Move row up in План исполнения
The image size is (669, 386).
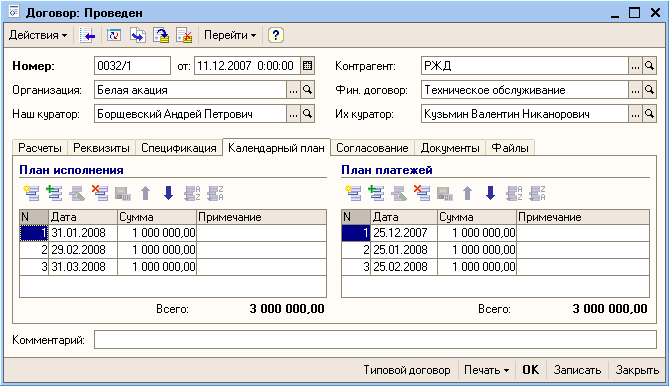[x=145, y=193]
